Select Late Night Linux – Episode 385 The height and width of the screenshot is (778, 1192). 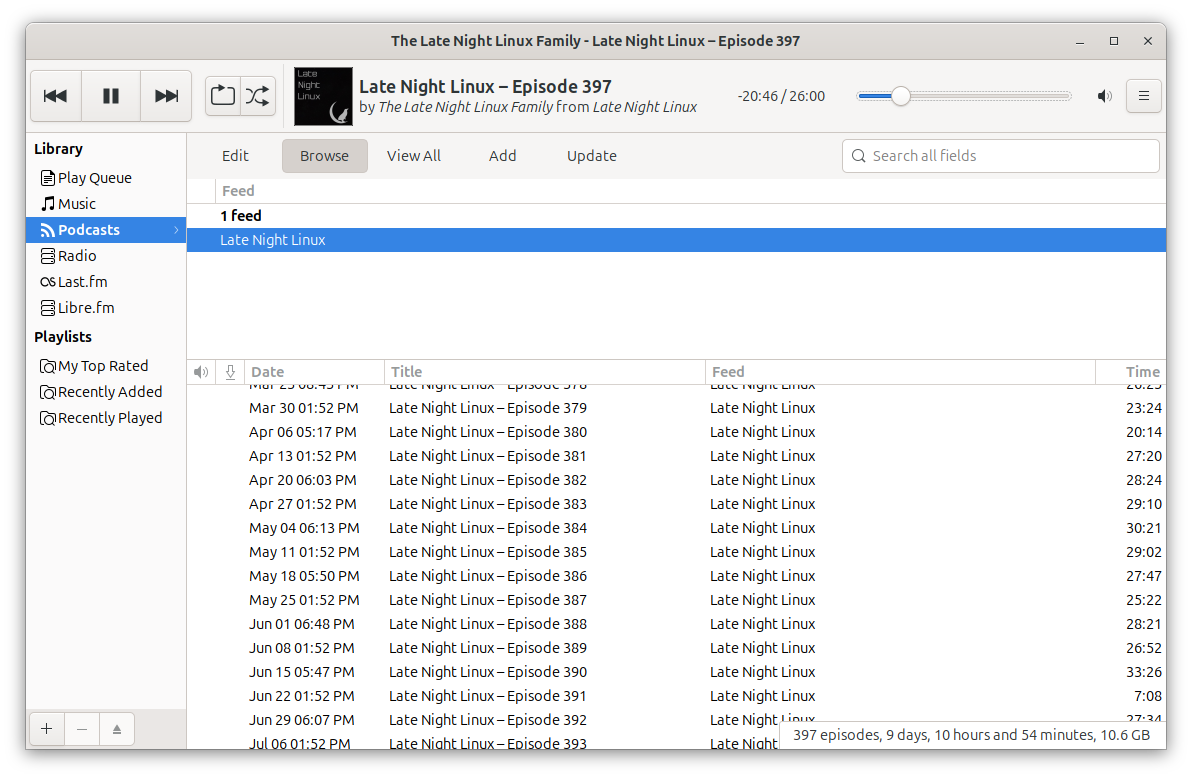coord(677,552)
